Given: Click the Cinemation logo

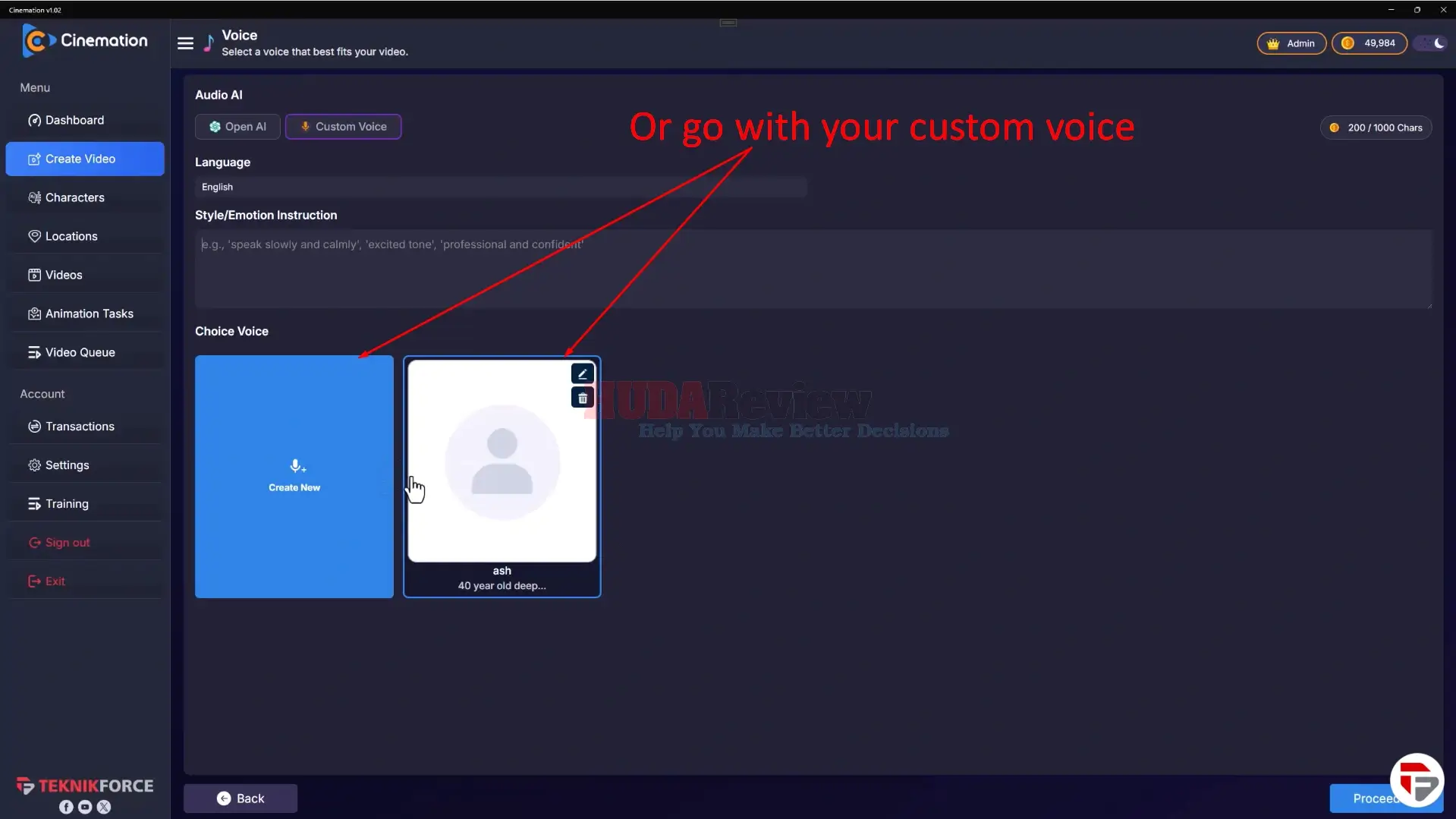Looking at the screenshot, I should [85, 40].
